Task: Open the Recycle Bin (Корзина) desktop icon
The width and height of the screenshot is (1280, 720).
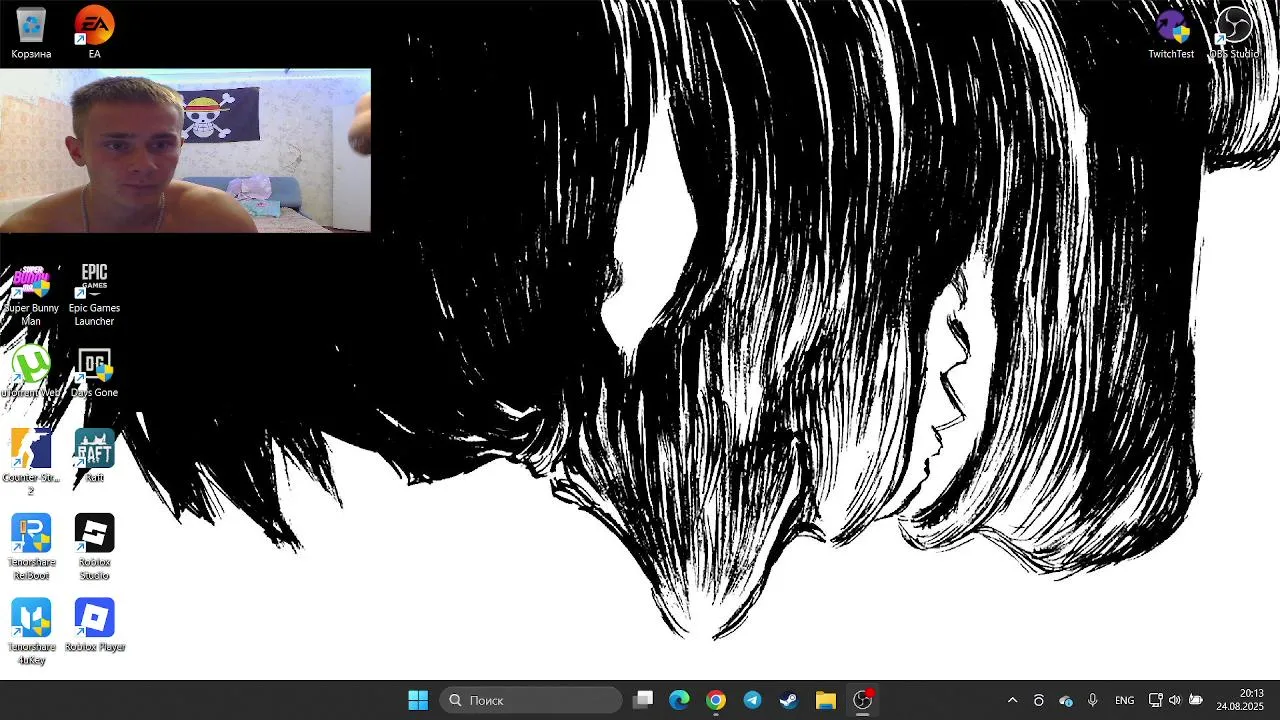Action: coord(31,32)
